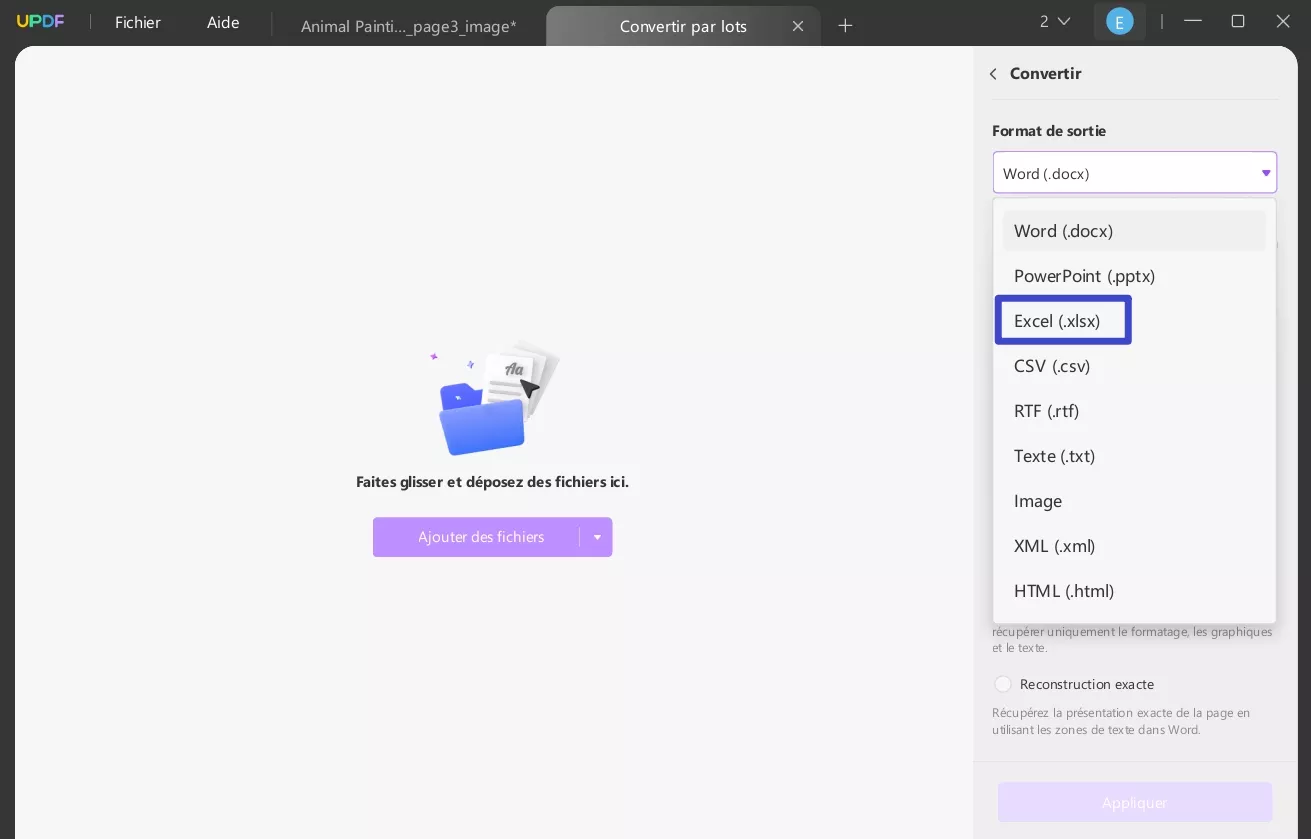The height and width of the screenshot is (839, 1311).
Task: Select Texte (.txt) output format
Action: click(1054, 455)
